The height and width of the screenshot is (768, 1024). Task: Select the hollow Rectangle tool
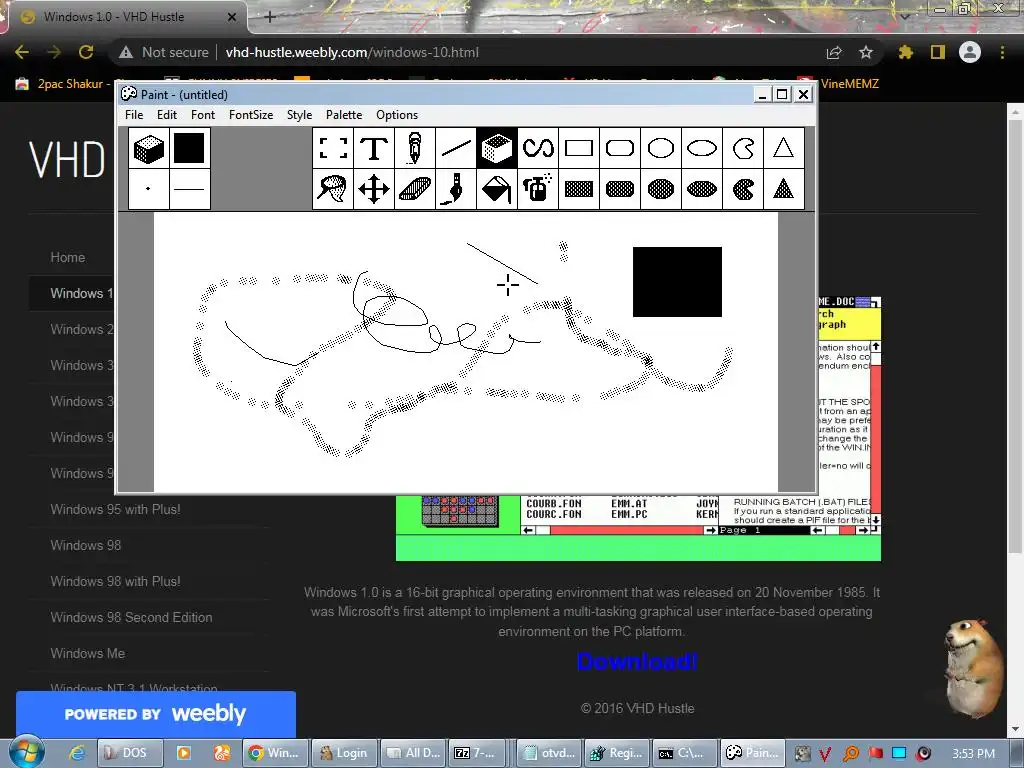tap(579, 148)
